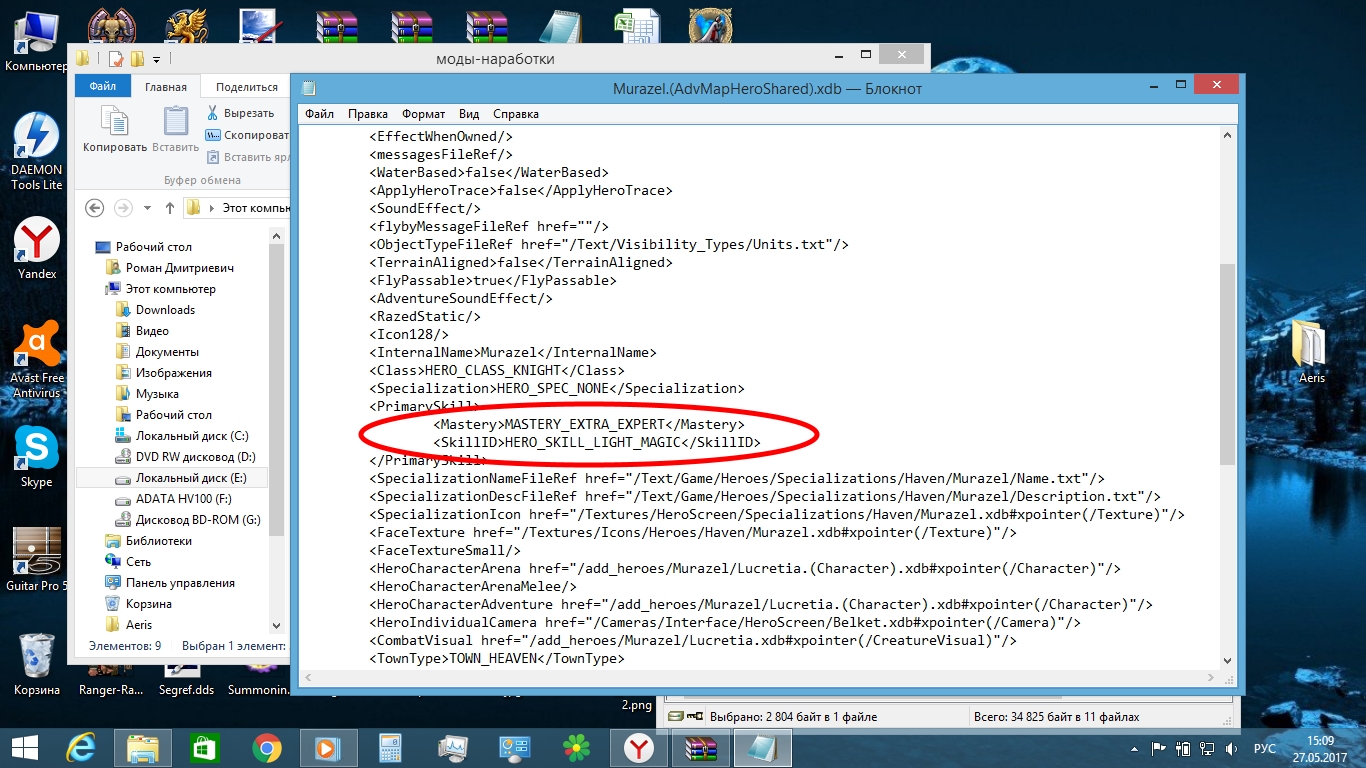1366x768 pixels.
Task: Open the Справка menu in Notepad
Action: click(x=516, y=114)
